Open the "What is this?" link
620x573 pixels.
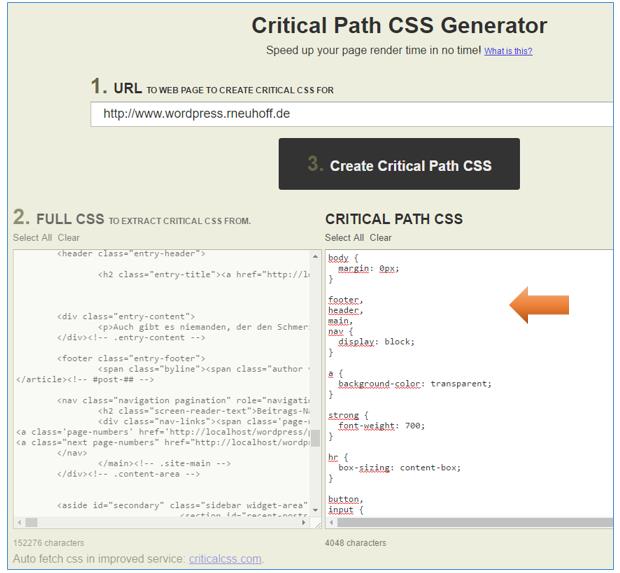click(508, 51)
